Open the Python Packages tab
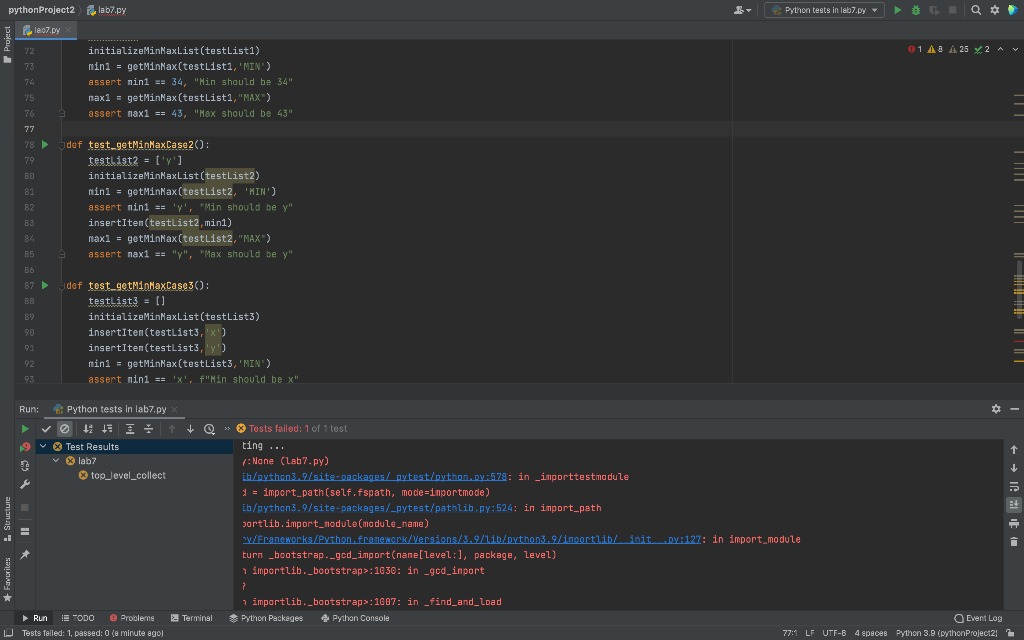The height and width of the screenshot is (640, 1024). (x=266, y=618)
